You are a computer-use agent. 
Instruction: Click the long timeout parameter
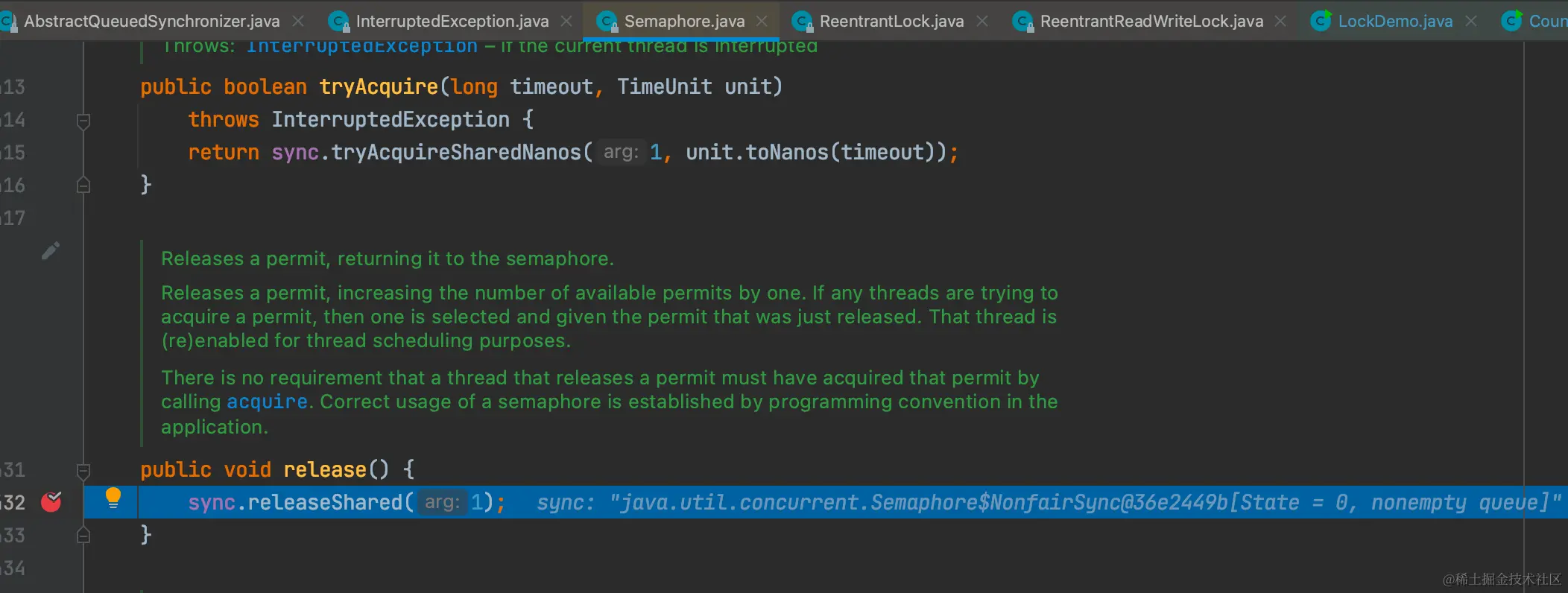click(522, 87)
